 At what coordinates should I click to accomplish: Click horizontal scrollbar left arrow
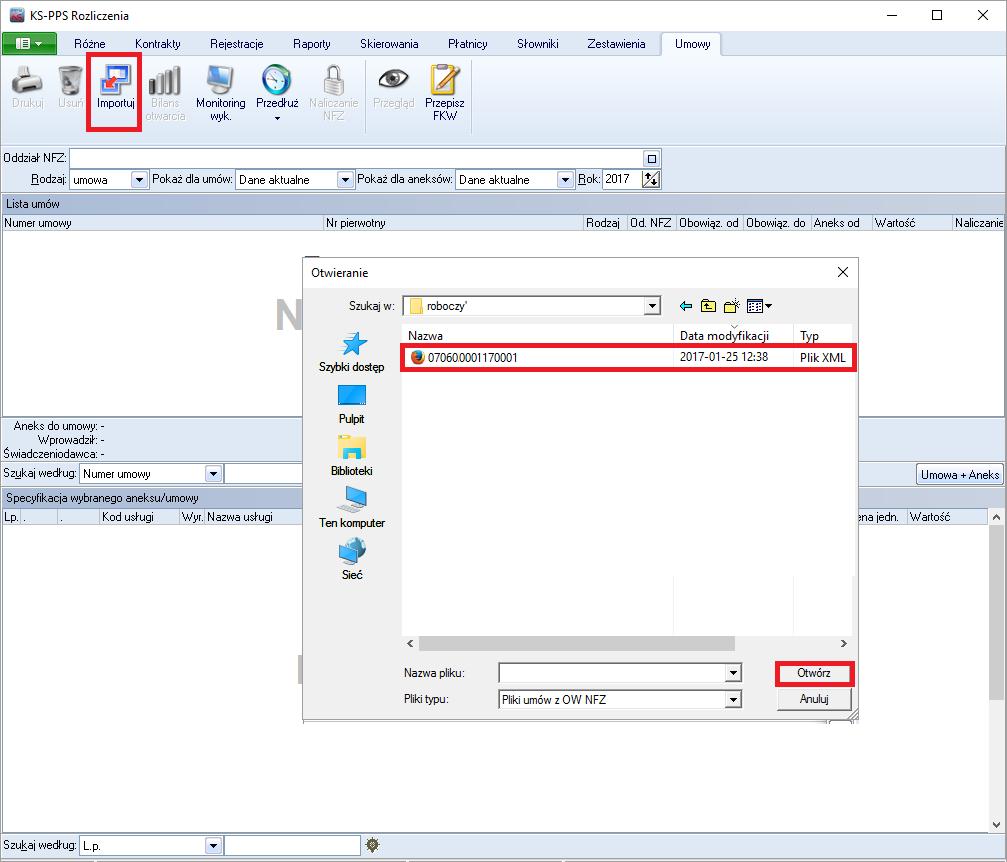(x=410, y=643)
